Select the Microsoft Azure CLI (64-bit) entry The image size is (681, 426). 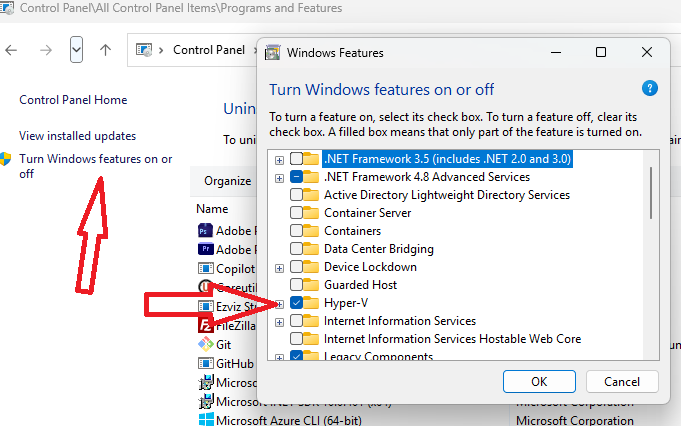[289, 420]
